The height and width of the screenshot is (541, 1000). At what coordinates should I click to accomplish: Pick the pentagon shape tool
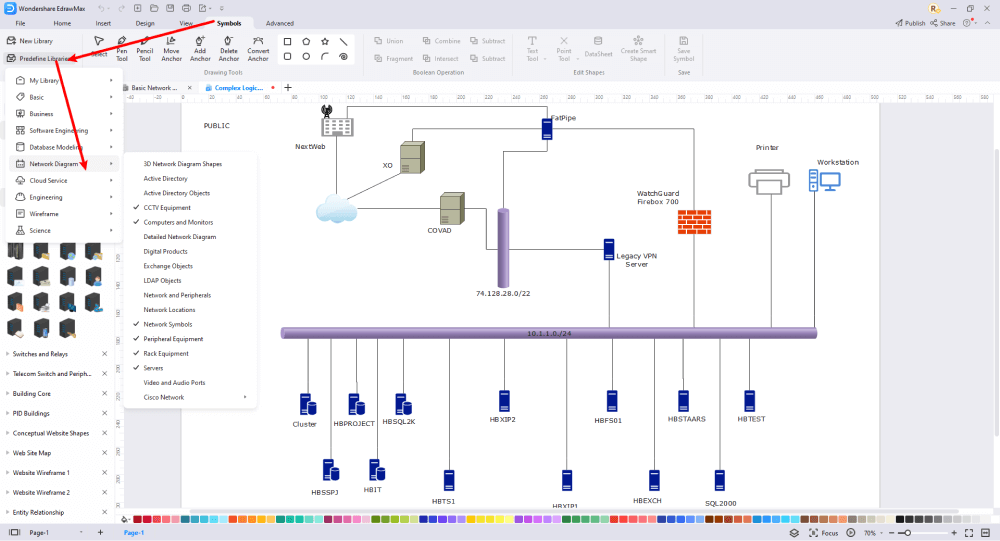point(306,41)
